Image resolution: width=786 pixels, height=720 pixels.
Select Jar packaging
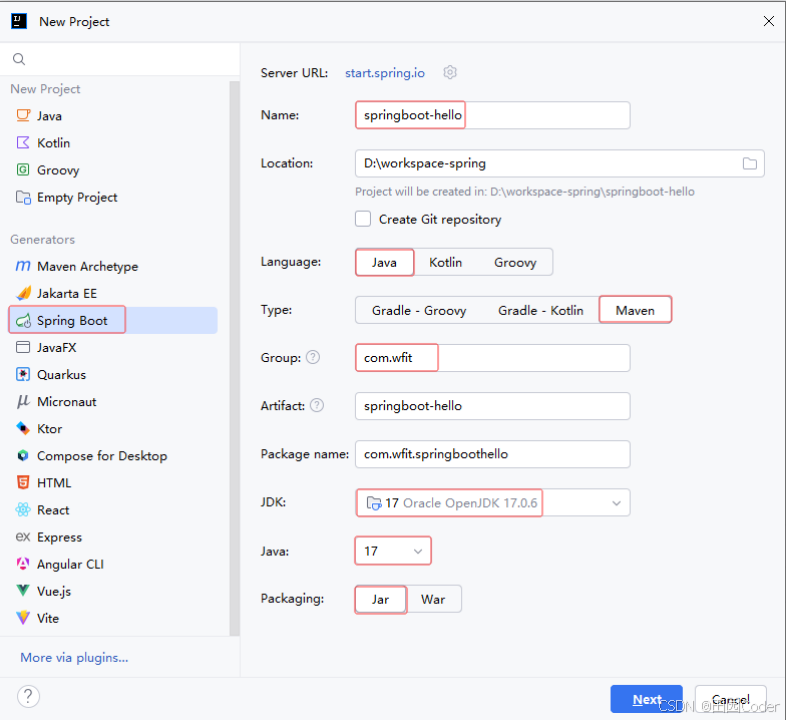click(x=380, y=599)
